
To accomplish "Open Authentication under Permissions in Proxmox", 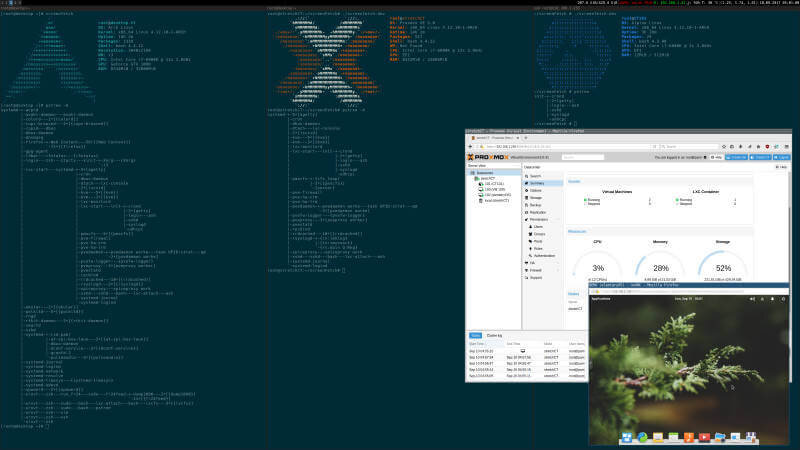I will 544,256.
